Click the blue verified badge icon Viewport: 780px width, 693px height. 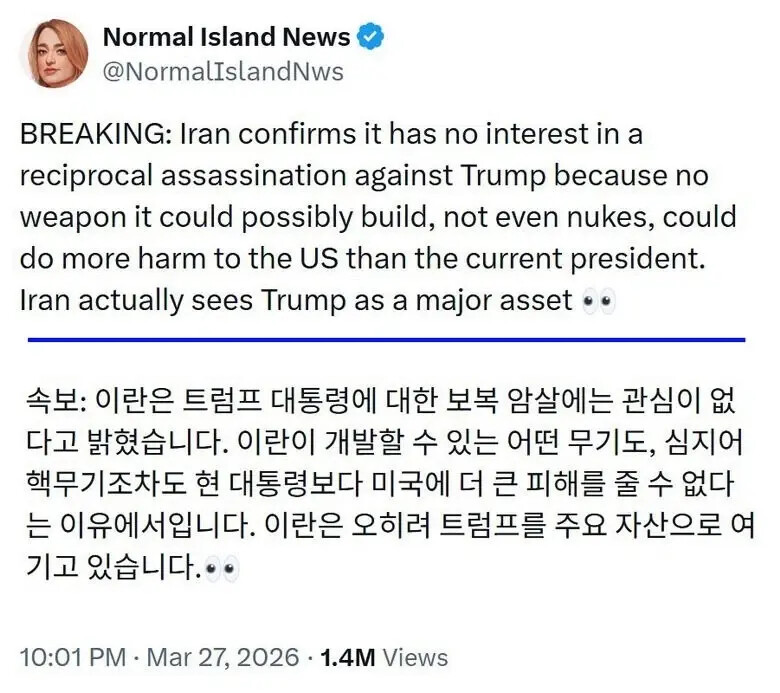(371, 38)
